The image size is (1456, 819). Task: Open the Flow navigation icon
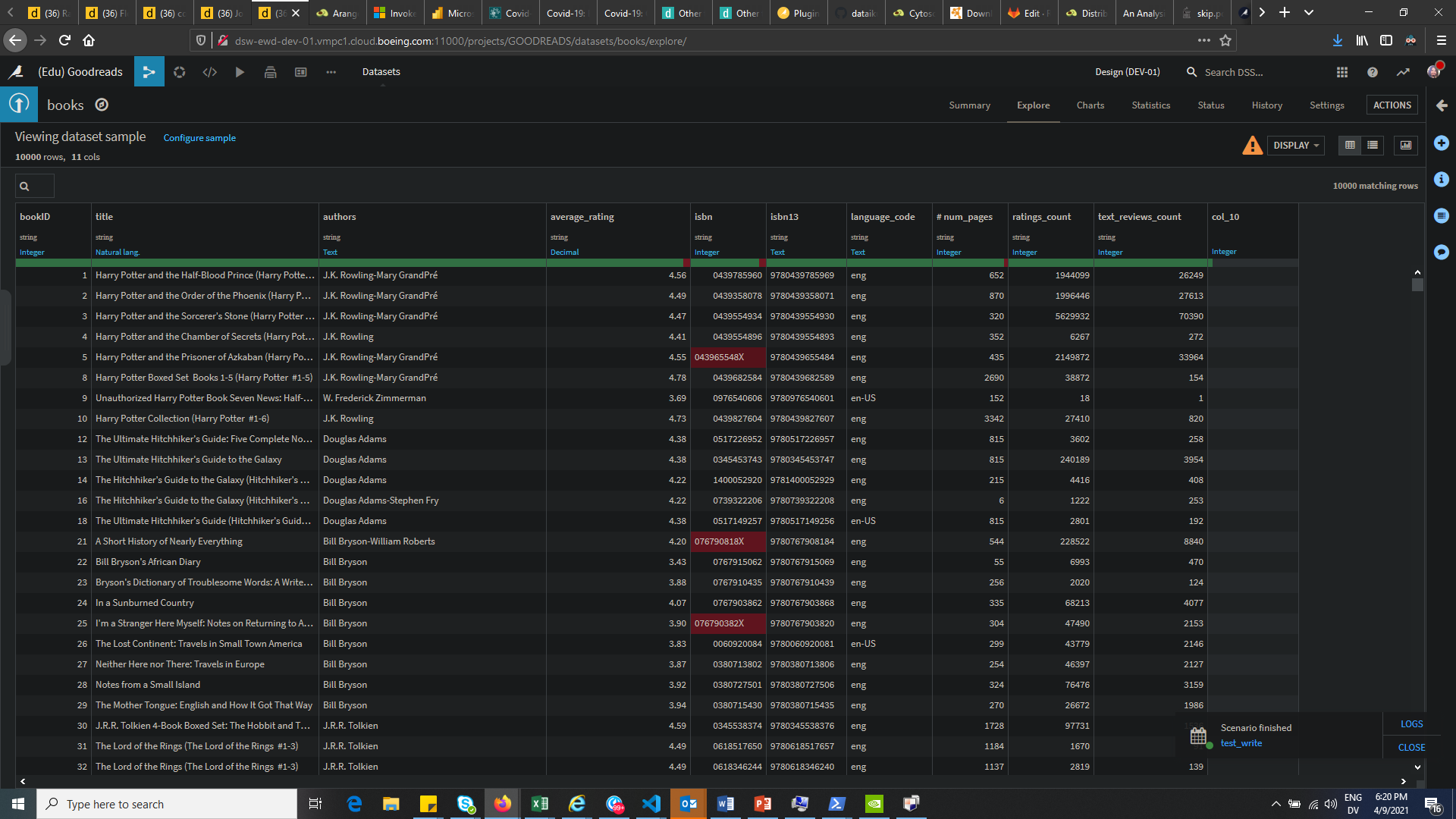click(149, 71)
